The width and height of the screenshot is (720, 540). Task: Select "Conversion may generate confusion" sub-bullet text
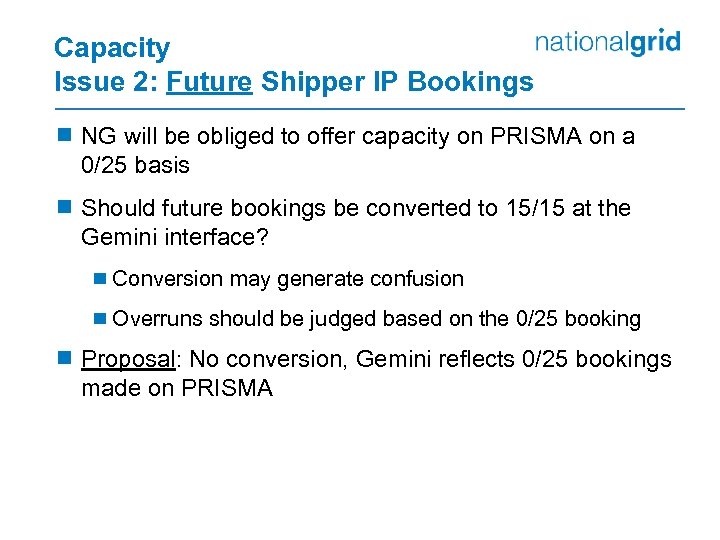(288, 279)
